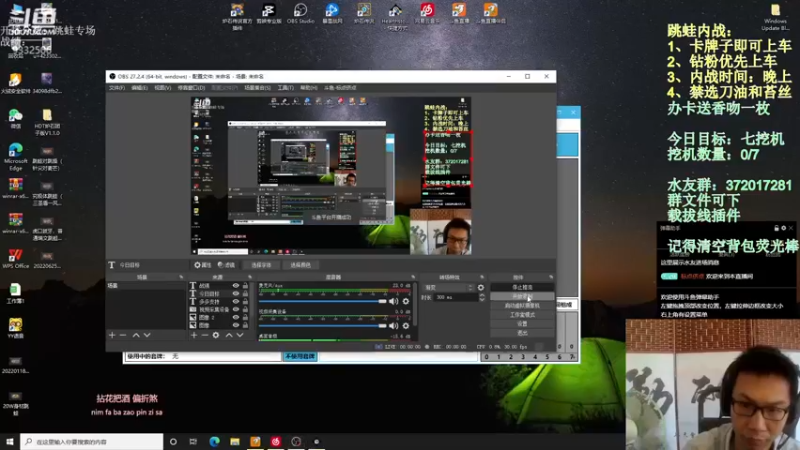Move source up with the arrow icon
The width and height of the screenshot is (800, 450).
(229, 335)
